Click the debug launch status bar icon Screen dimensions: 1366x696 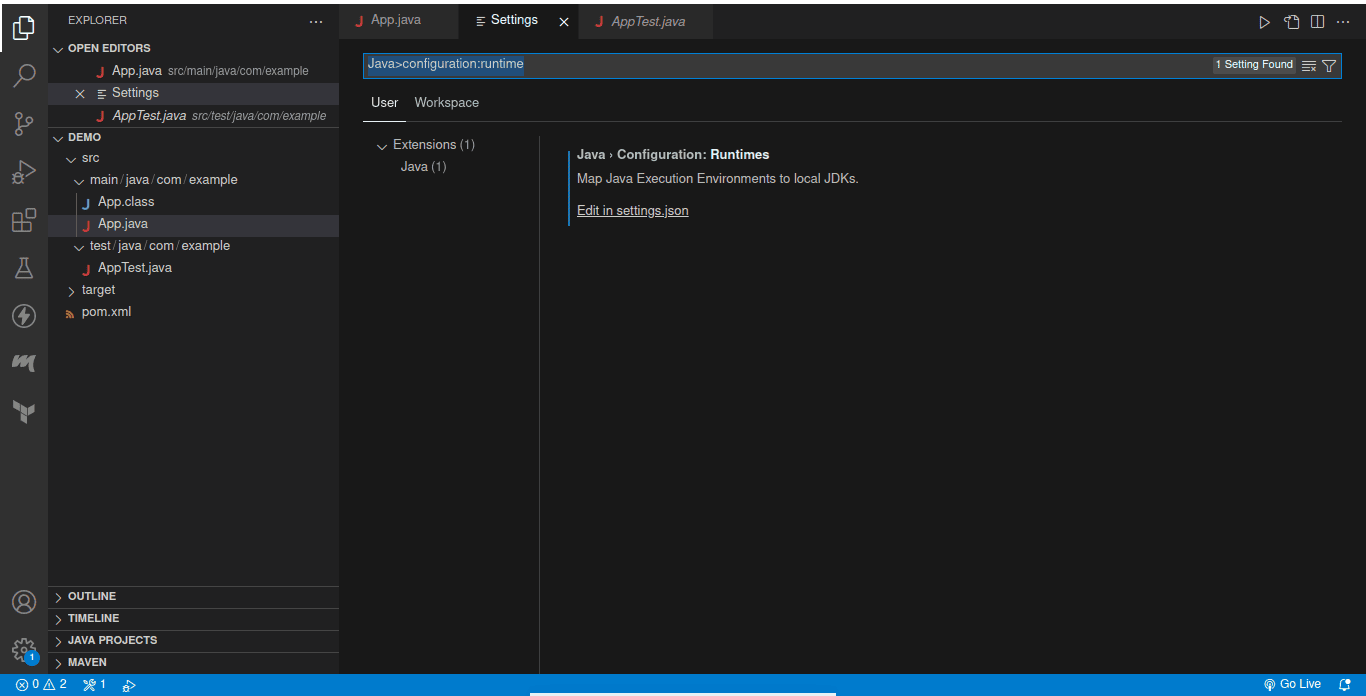(129, 685)
